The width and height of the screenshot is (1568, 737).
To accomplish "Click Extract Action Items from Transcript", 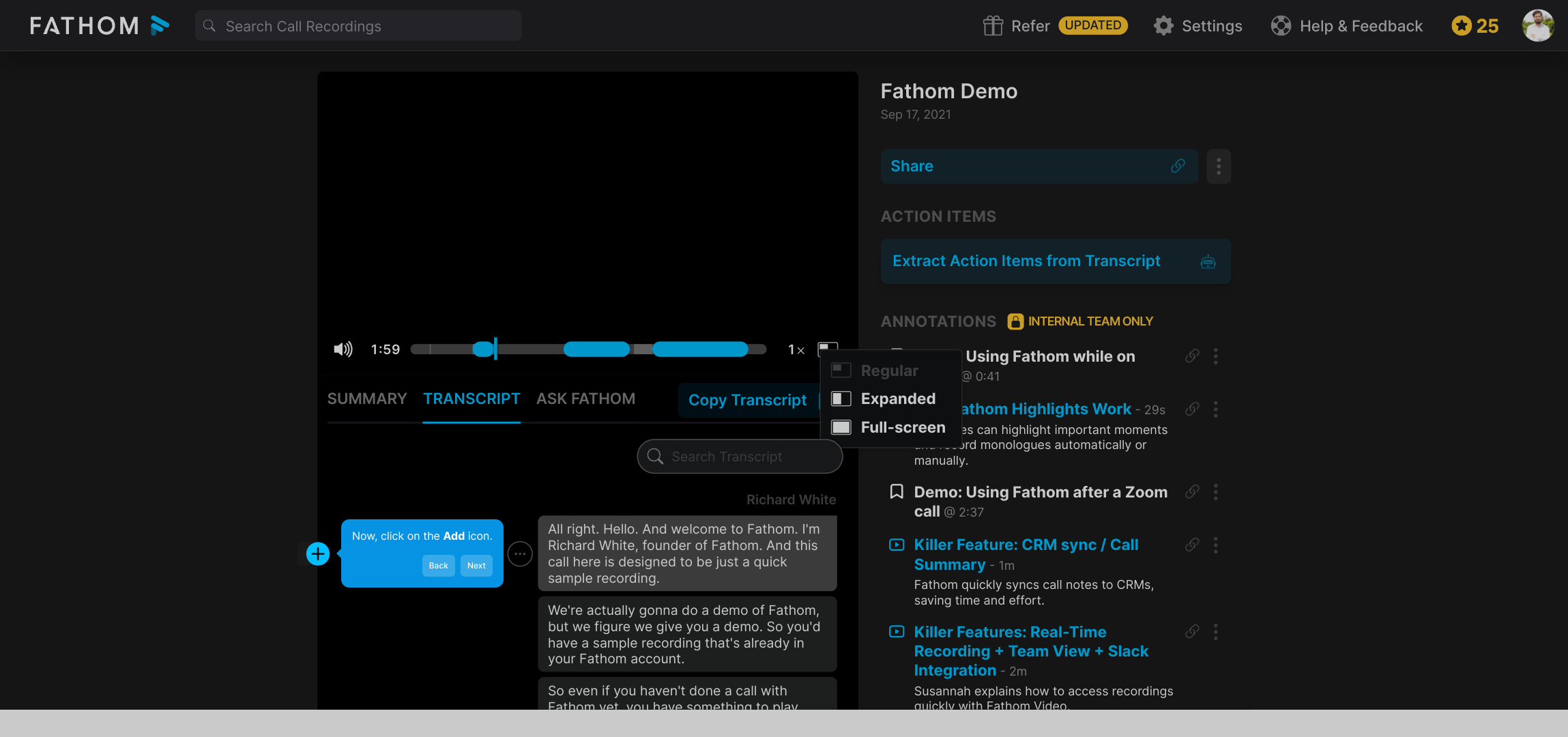I will click(x=1056, y=261).
